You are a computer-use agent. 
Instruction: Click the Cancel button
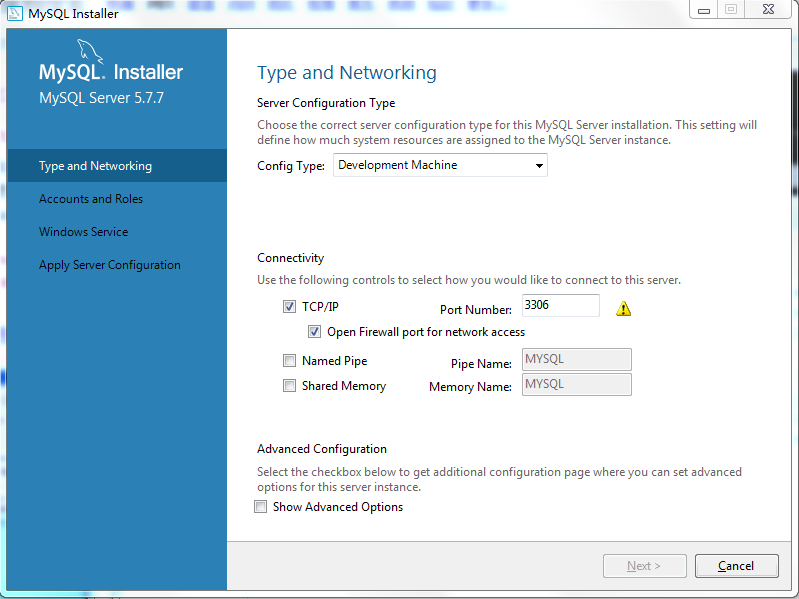(736, 566)
